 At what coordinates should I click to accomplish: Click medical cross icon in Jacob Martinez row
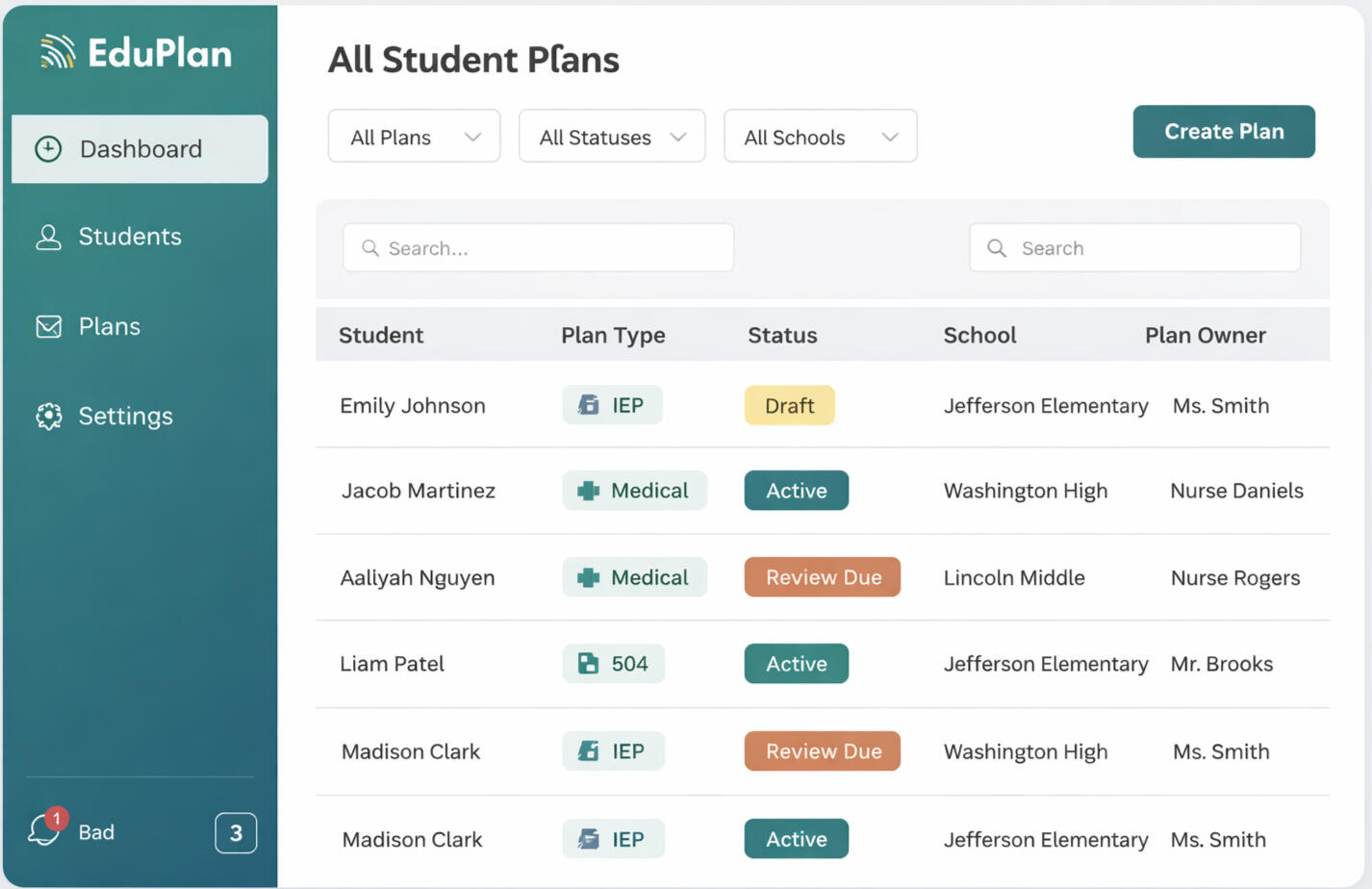coord(588,491)
